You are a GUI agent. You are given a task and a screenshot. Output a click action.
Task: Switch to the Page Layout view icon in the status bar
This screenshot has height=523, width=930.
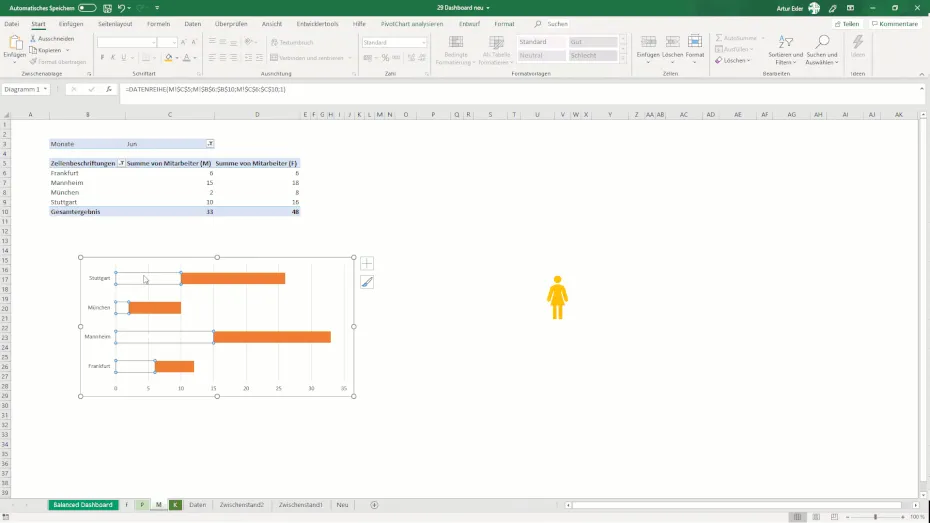point(816,517)
